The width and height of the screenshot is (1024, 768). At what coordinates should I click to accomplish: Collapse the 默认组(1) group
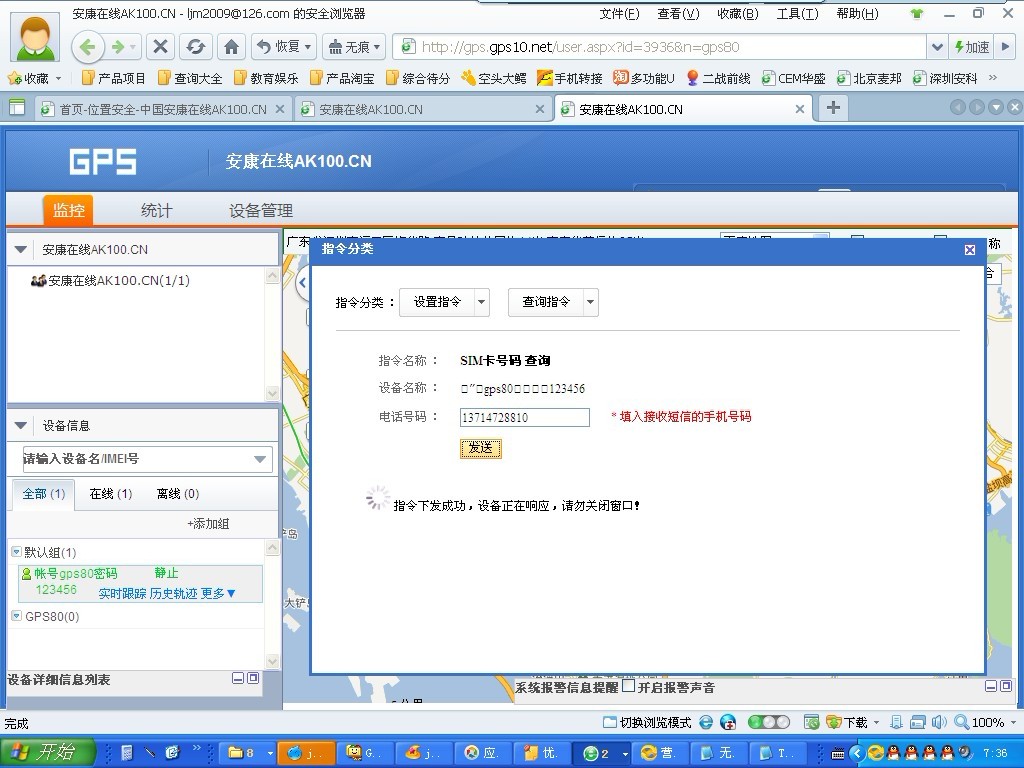[17, 552]
